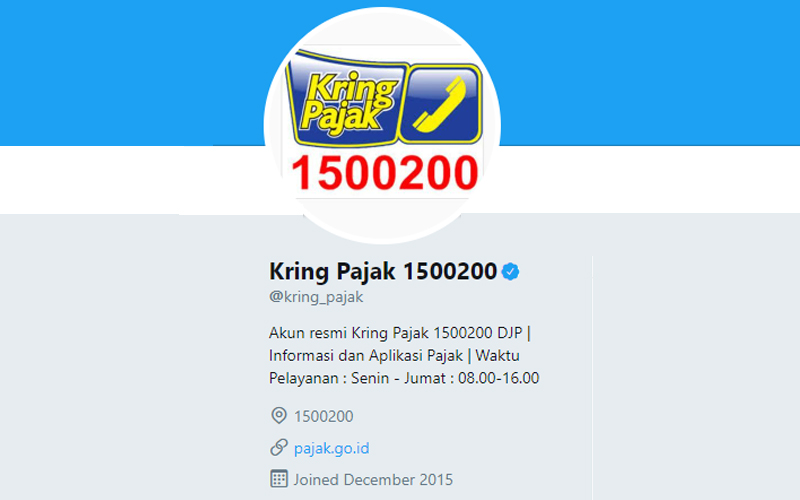
Task: Click the Akun resmi bio line
Action: (400, 333)
